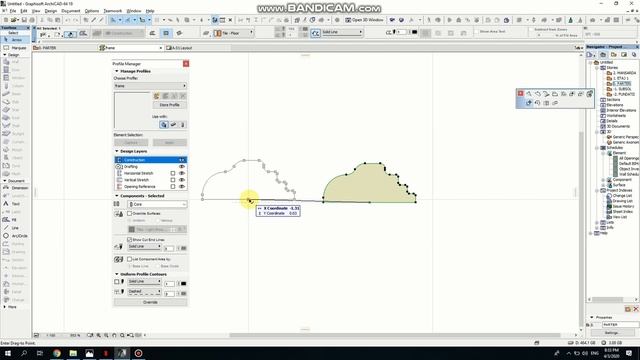Click the Override button in the Profile Manager

coord(150,302)
